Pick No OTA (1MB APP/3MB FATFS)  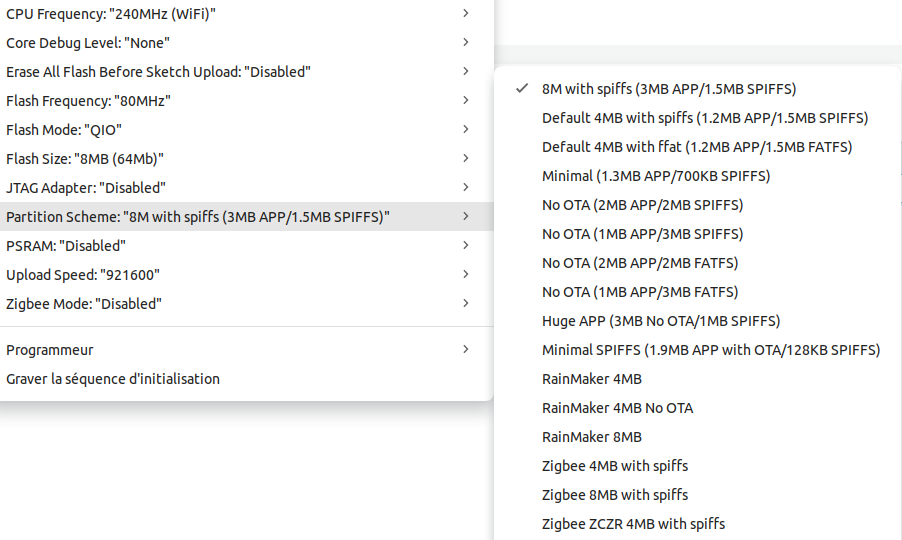[x=639, y=292]
